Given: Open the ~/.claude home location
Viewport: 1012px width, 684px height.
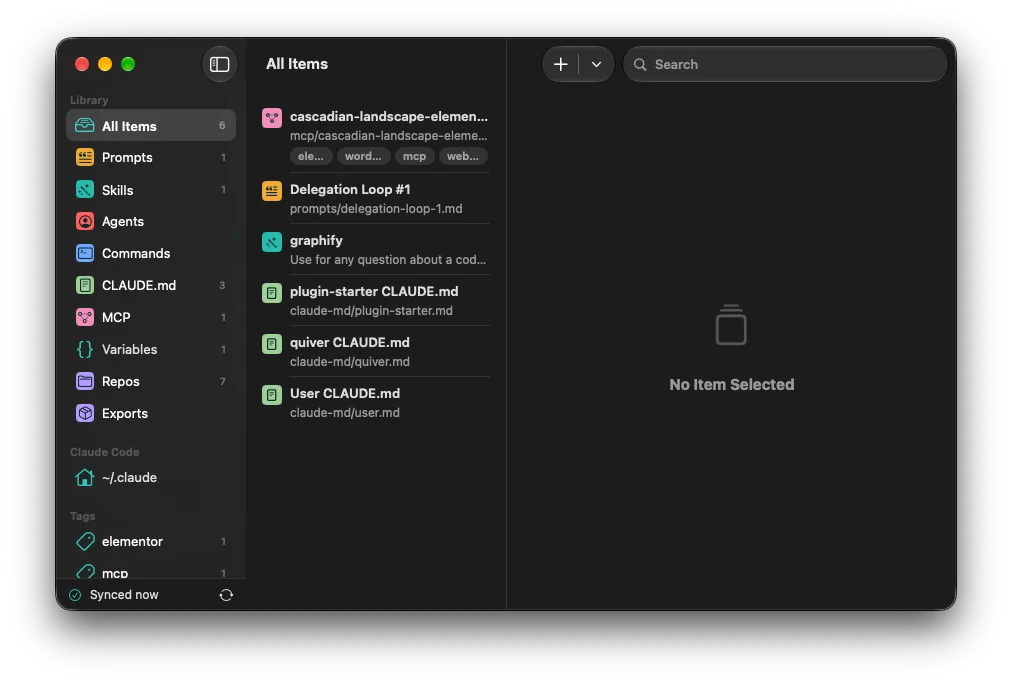Looking at the screenshot, I should pyautogui.click(x=151, y=478).
